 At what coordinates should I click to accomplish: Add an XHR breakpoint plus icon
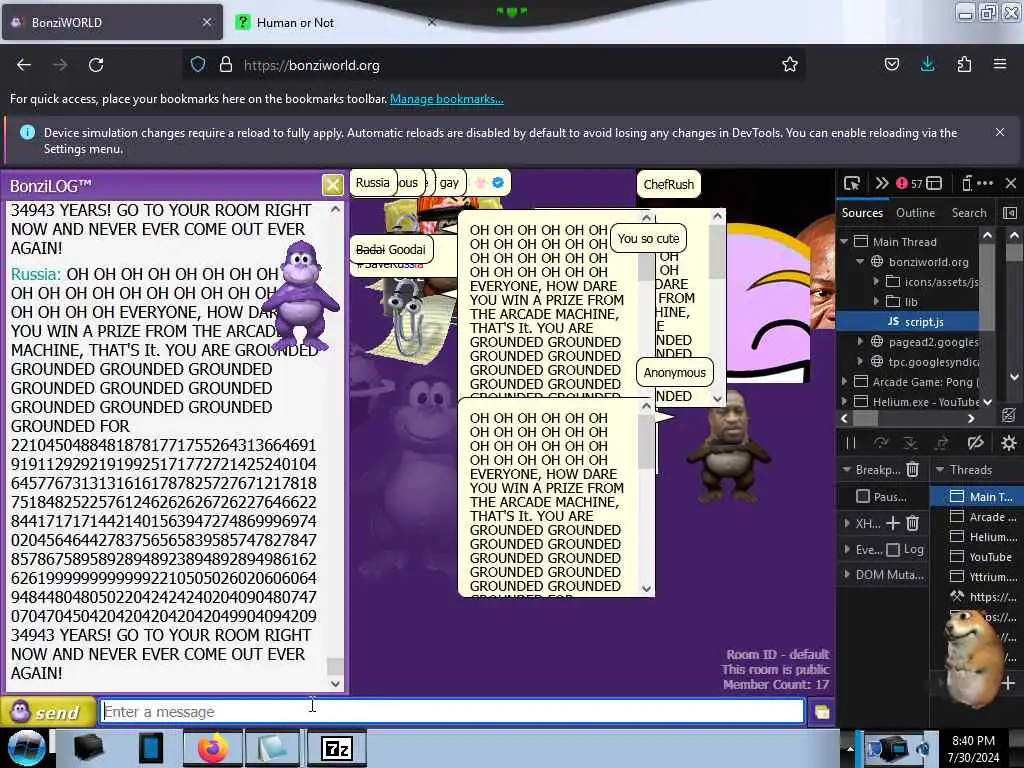pos(893,523)
